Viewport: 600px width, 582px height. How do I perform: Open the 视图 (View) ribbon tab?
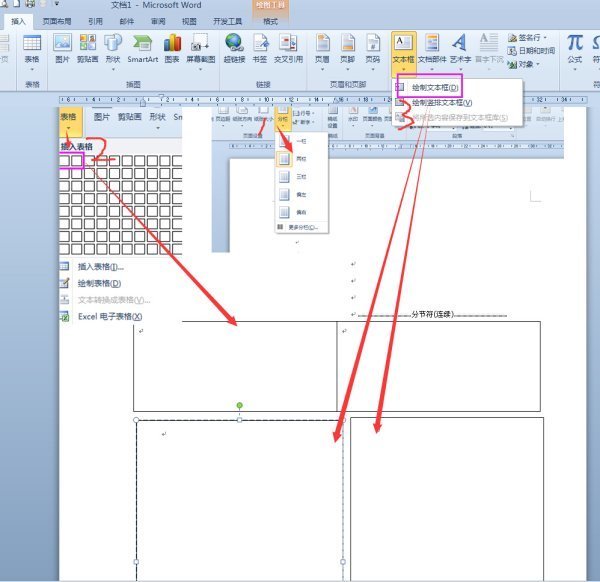[189, 20]
